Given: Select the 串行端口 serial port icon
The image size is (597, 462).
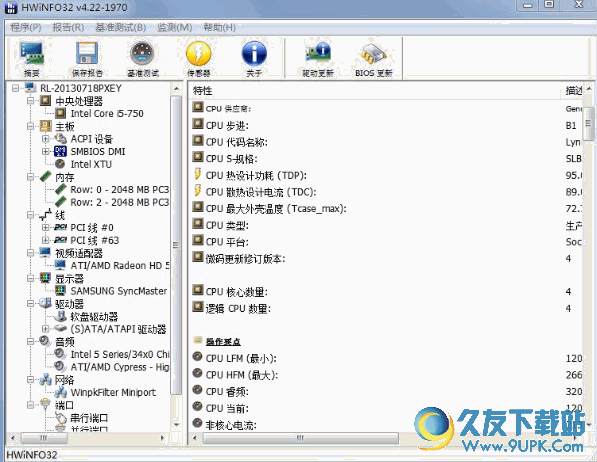Looking at the screenshot, I should (61, 417).
